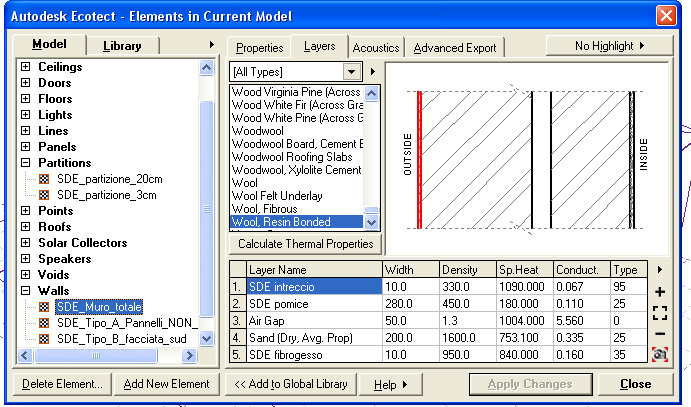Click Add New Element button

[166, 384]
